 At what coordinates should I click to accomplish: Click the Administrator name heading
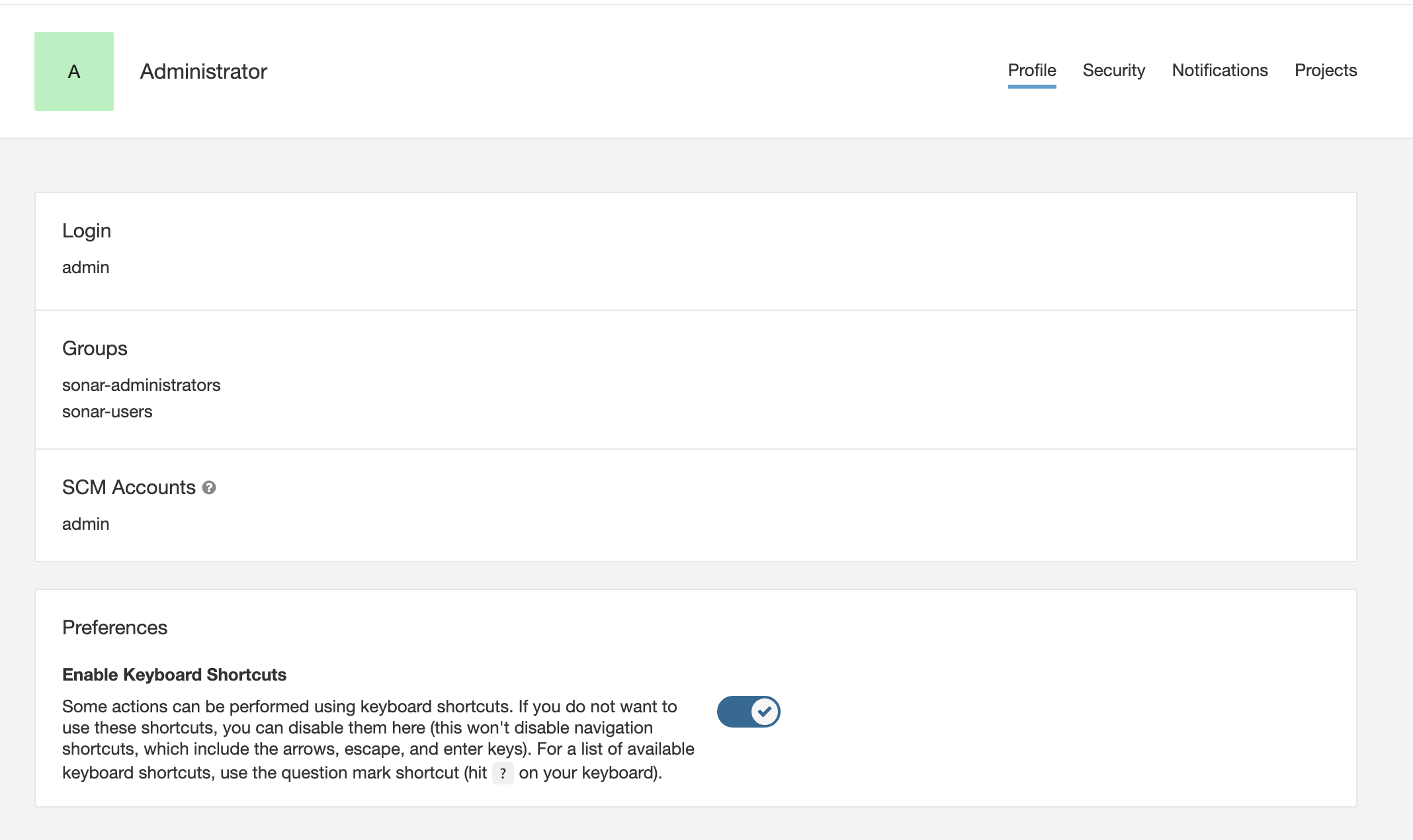[203, 71]
